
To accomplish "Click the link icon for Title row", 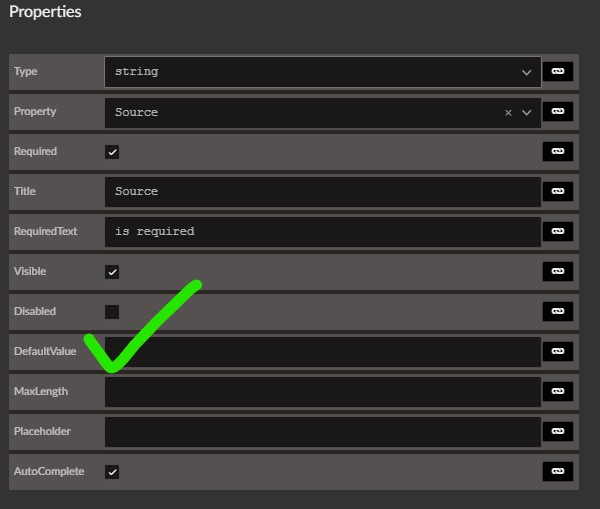I will [558, 191].
